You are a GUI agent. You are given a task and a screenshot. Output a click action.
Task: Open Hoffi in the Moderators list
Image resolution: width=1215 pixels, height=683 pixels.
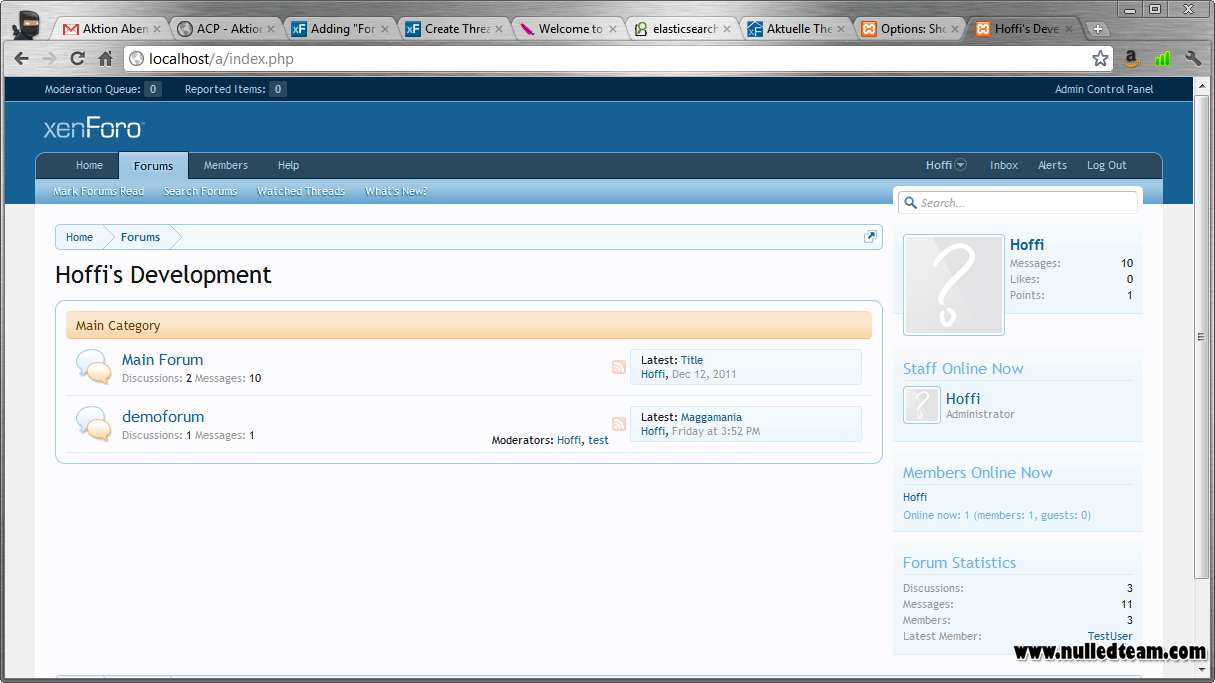pyautogui.click(x=569, y=440)
